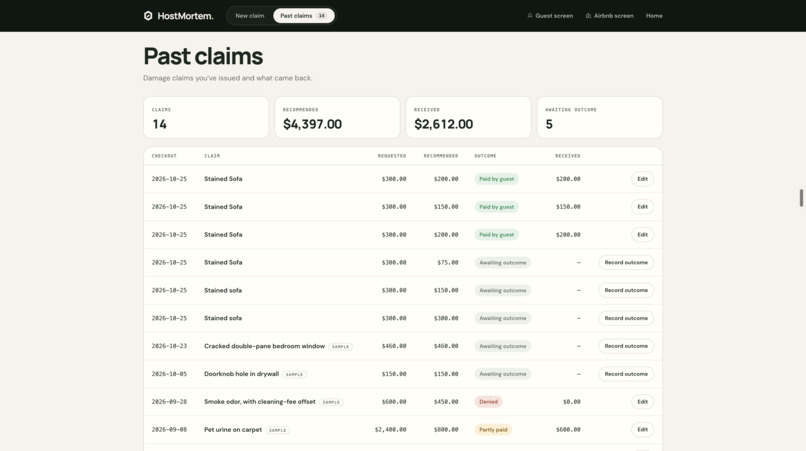The image size is (806, 451).
Task: Click 'Smoke odor, with cleaning-fee offset' claim name
Action: pos(260,402)
